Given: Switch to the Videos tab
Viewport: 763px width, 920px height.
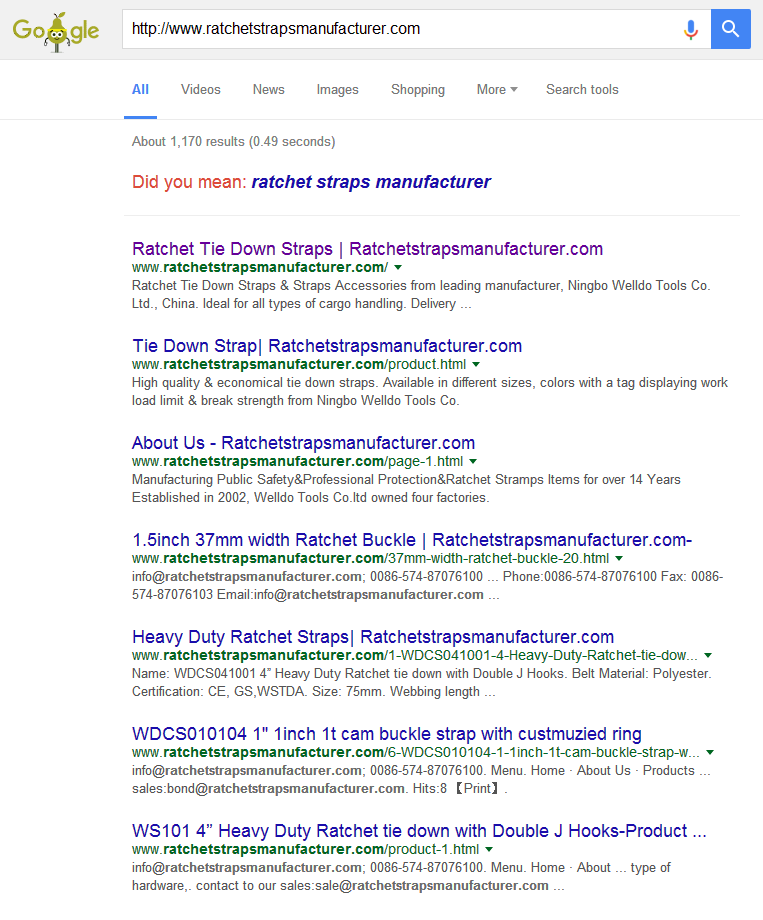Looking at the screenshot, I should tap(201, 90).
